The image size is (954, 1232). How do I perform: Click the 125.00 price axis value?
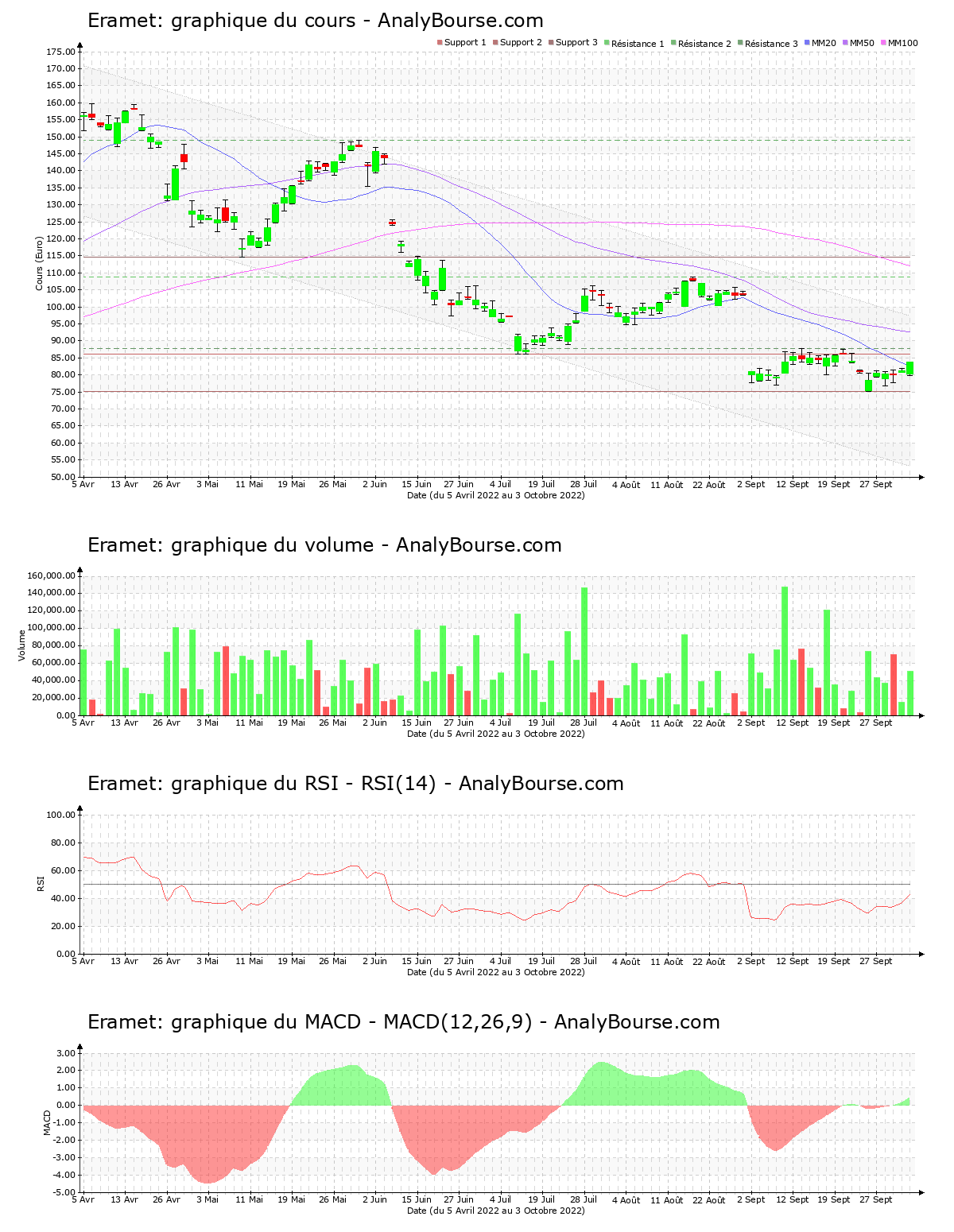[x=60, y=222]
